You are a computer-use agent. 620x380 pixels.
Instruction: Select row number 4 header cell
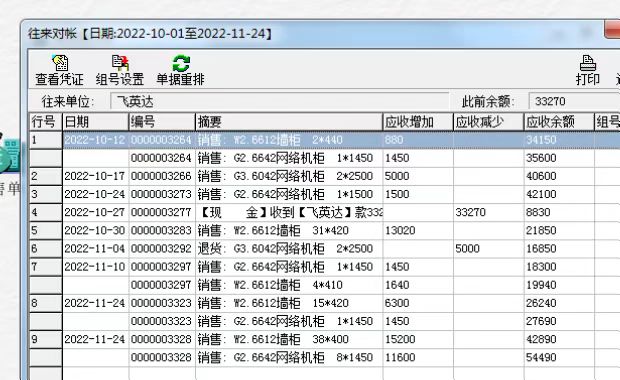pos(46,212)
